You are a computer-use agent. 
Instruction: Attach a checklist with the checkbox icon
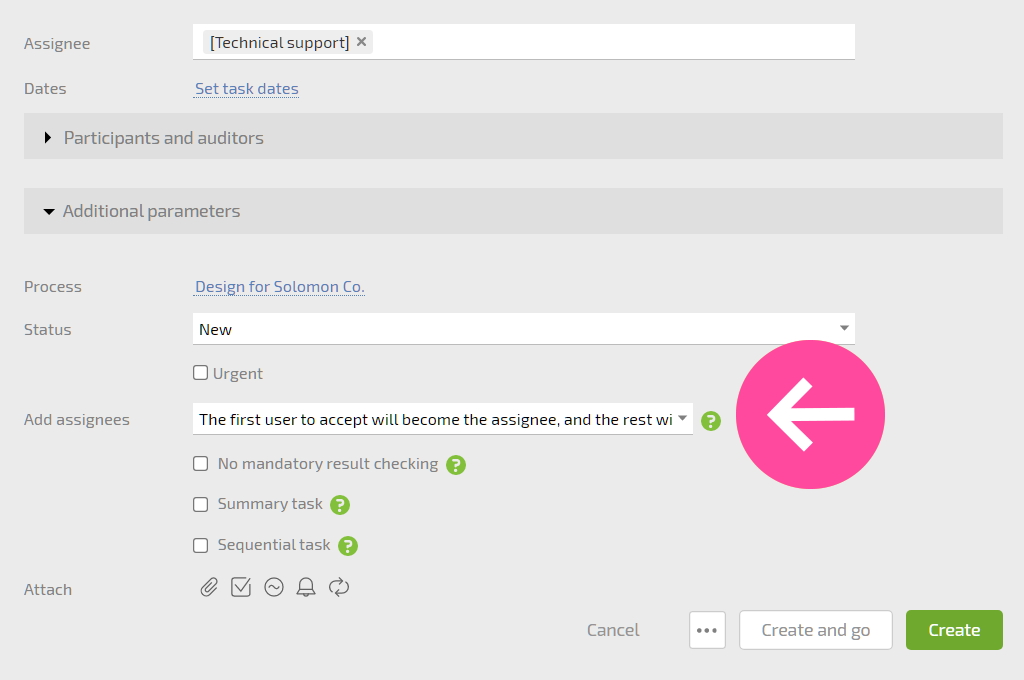coord(241,587)
